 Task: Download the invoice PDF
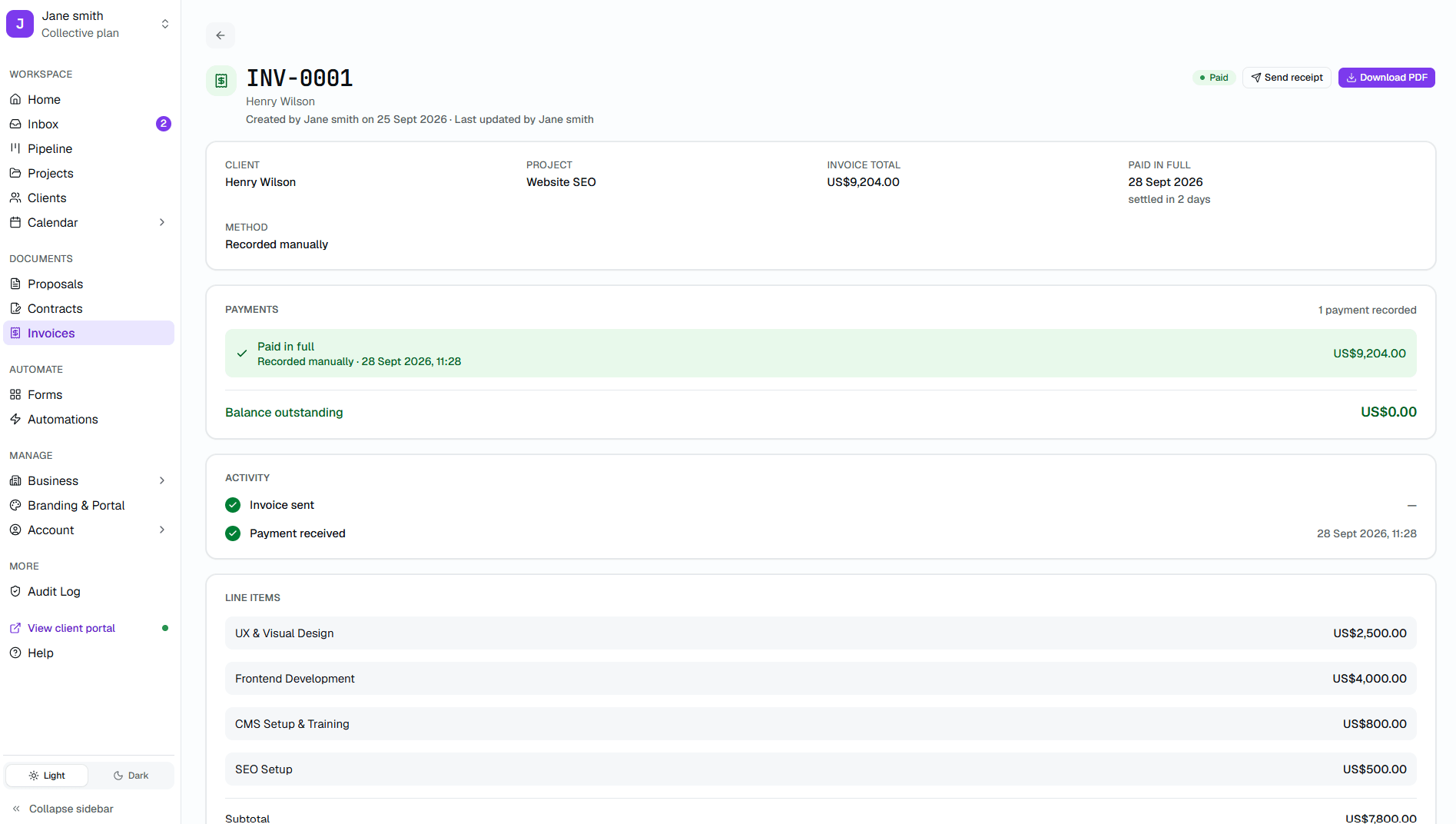(x=1387, y=78)
